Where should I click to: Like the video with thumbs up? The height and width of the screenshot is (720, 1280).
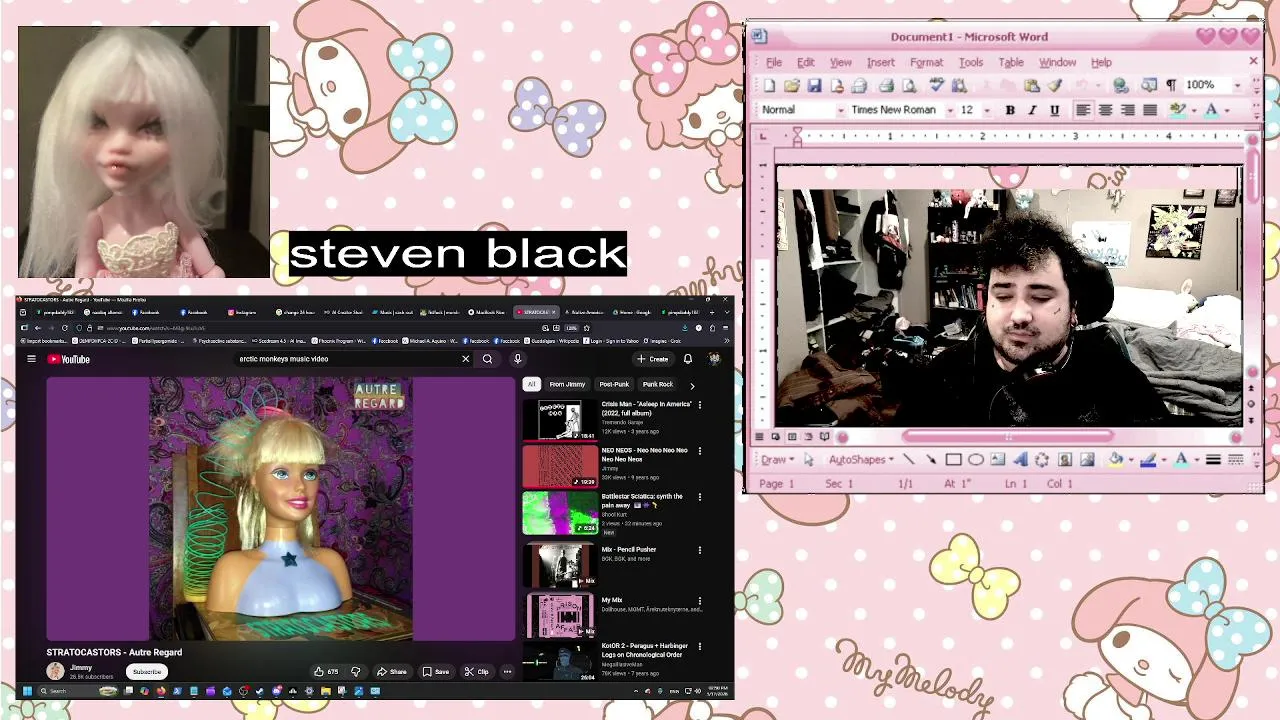point(325,672)
